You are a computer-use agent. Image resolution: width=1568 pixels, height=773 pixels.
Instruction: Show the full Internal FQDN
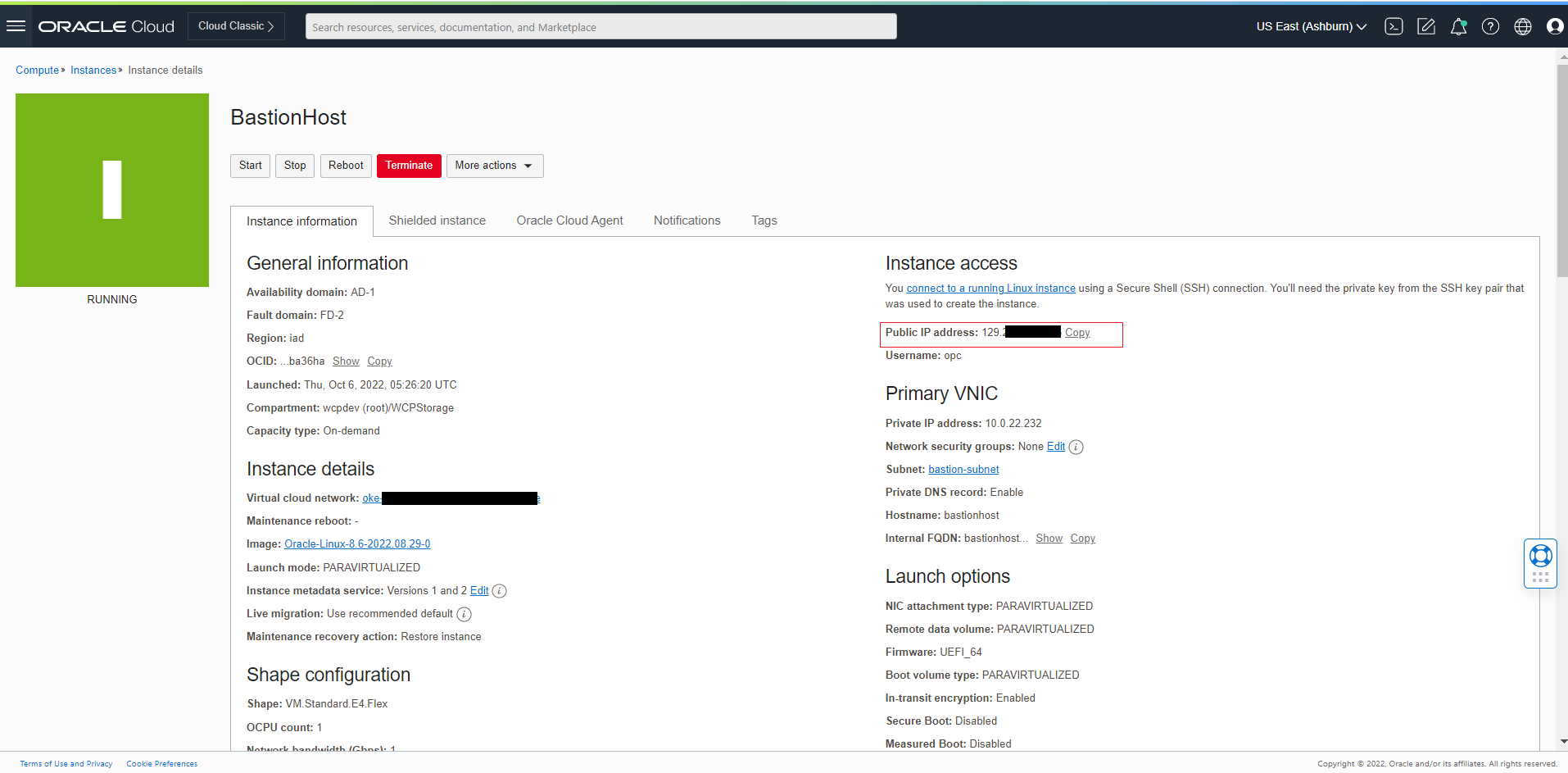1049,539
